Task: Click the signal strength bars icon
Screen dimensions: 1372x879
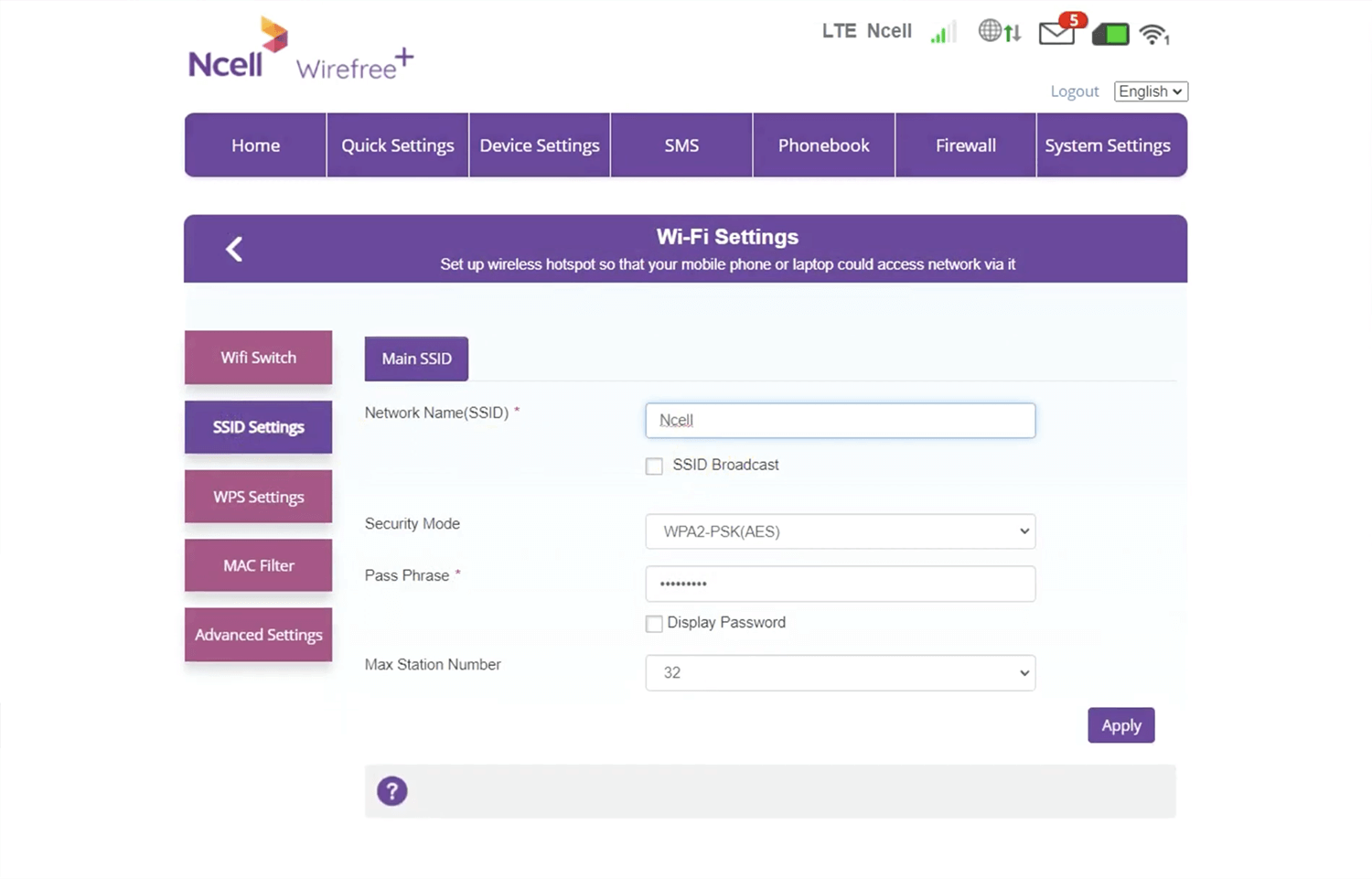Action: pyautogui.click(x=942, y=34)
